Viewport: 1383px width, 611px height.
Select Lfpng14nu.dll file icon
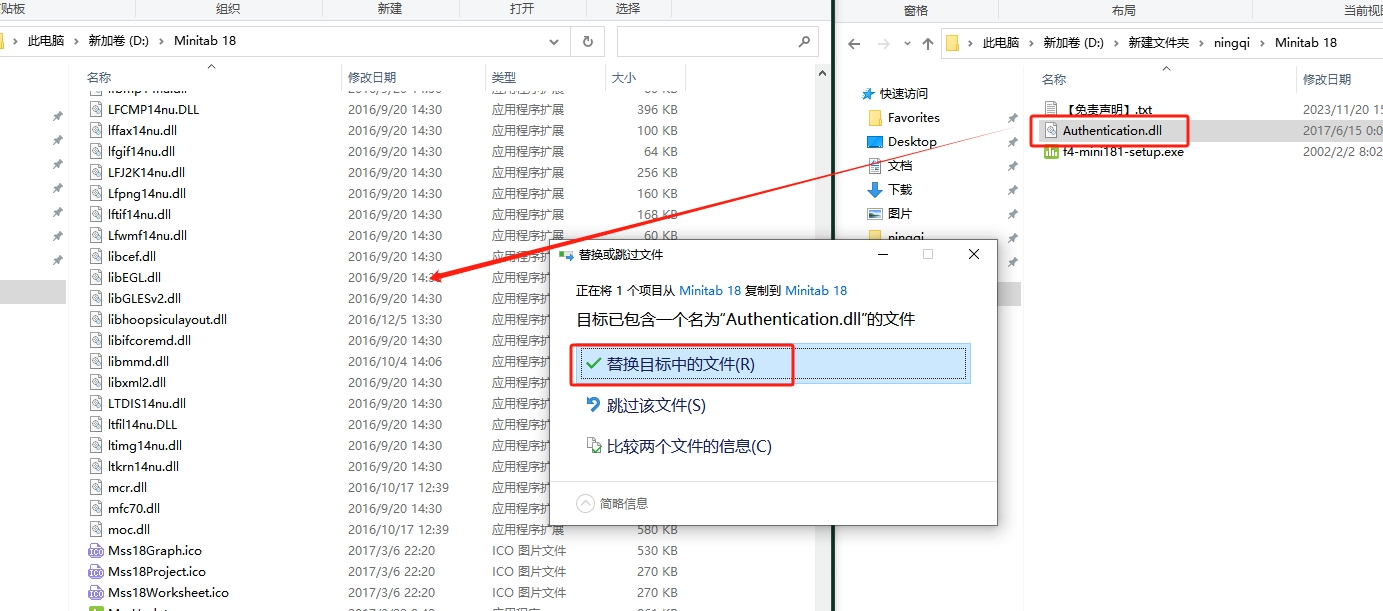coord(96,193)
